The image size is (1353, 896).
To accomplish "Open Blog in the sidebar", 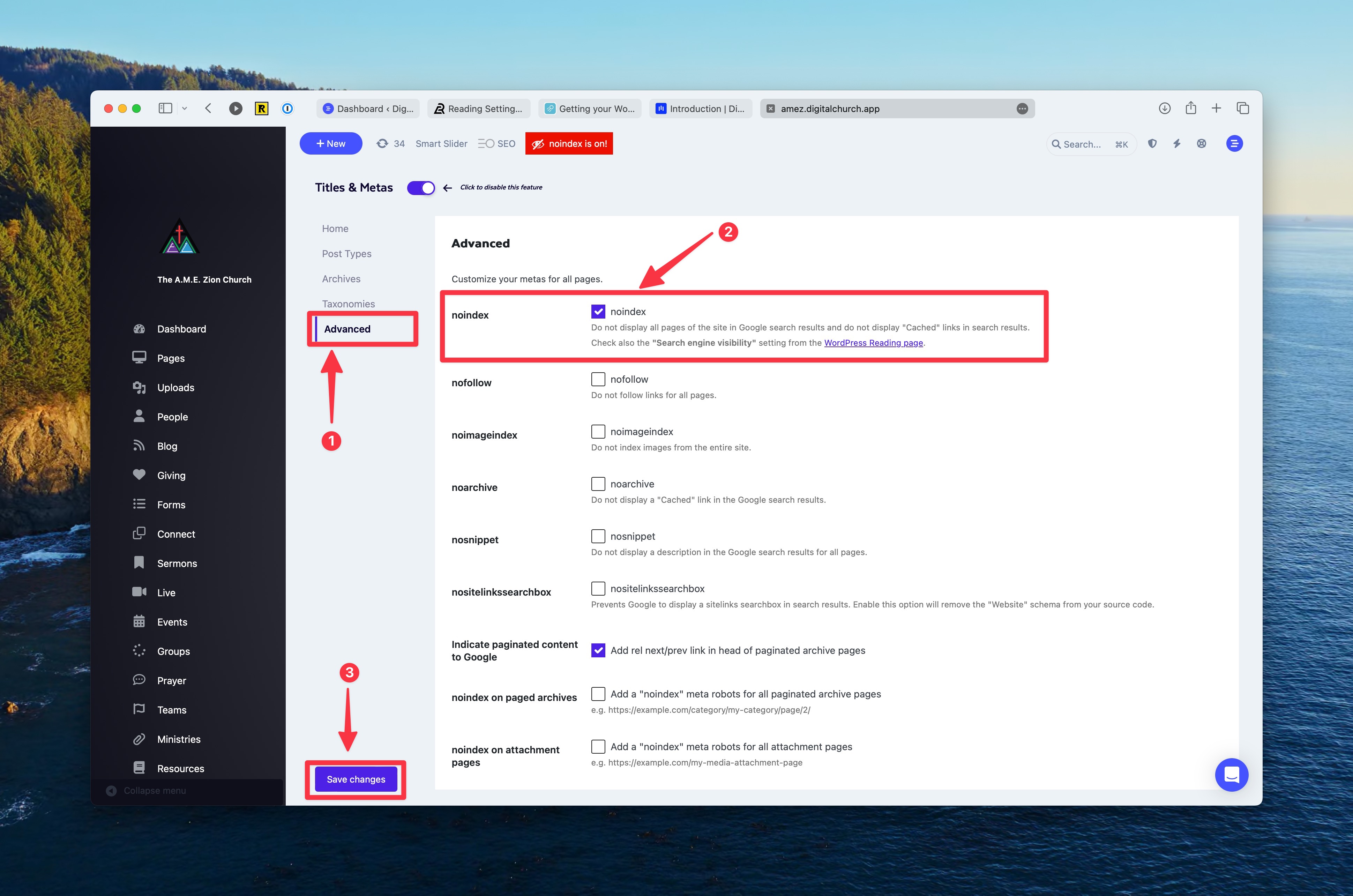I will pyautogui.click(x=167, y=446).
